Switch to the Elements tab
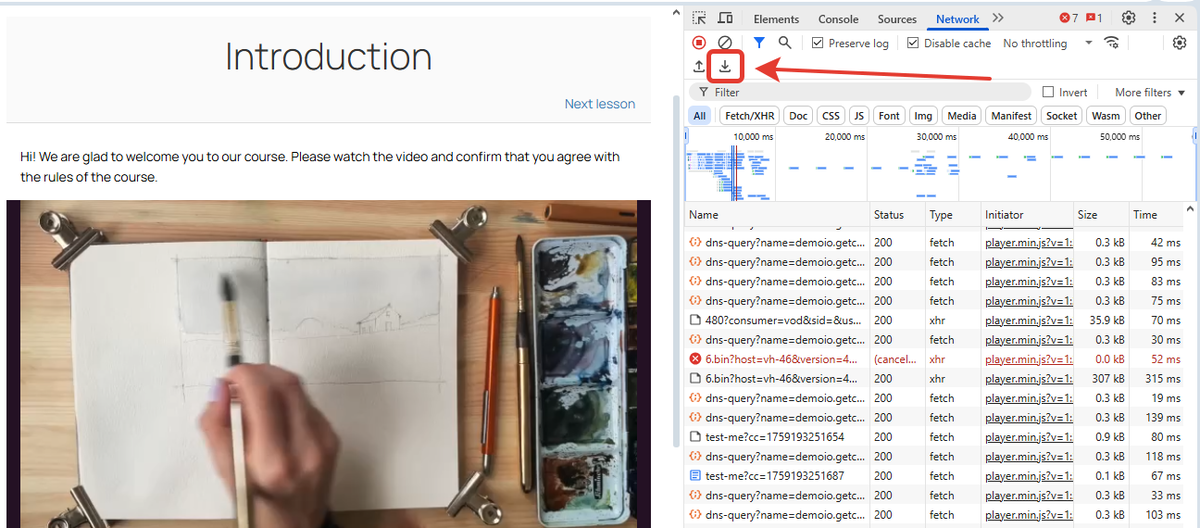 (776, 19)
